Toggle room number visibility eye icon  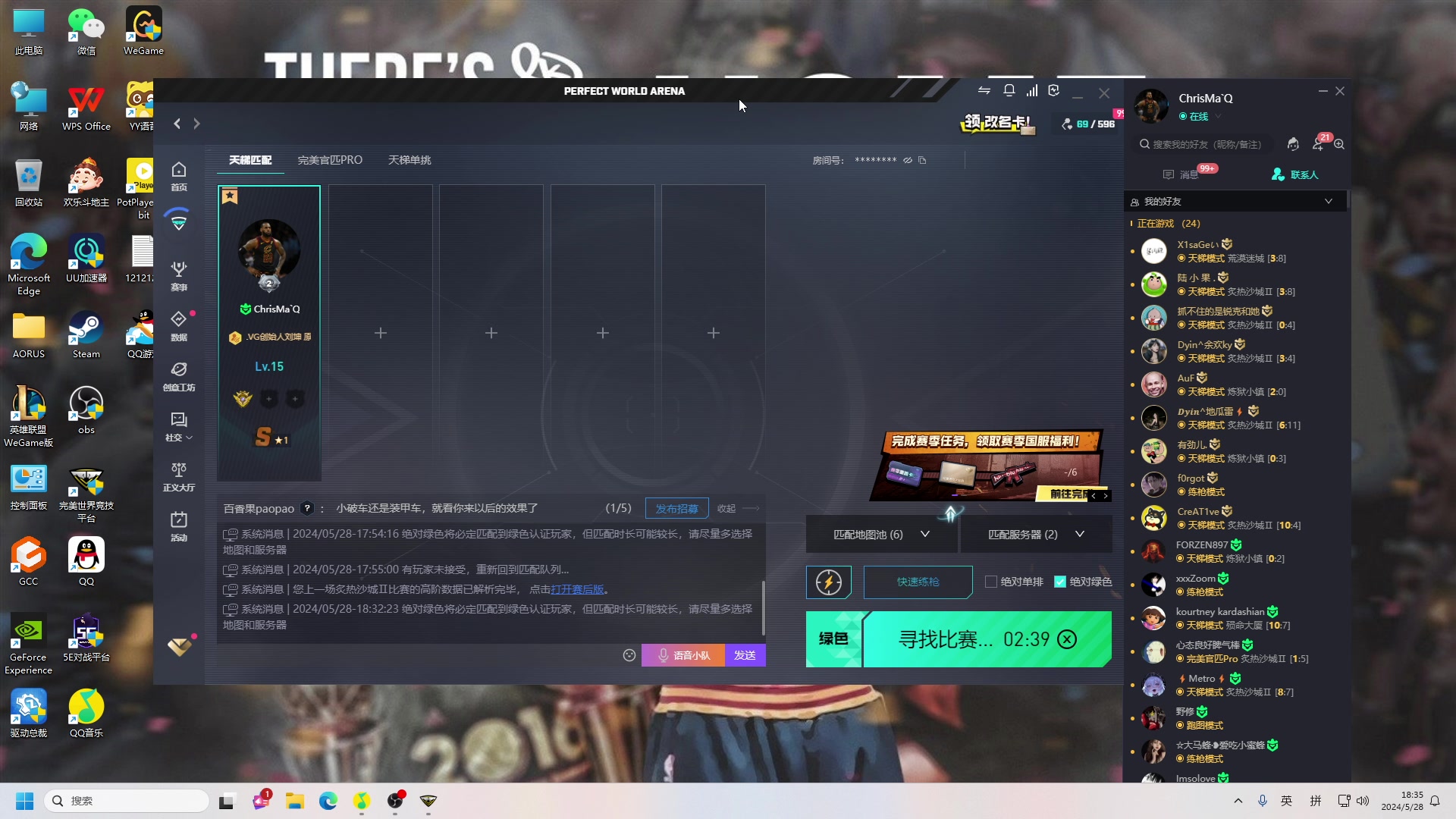[x=908, y=160]
